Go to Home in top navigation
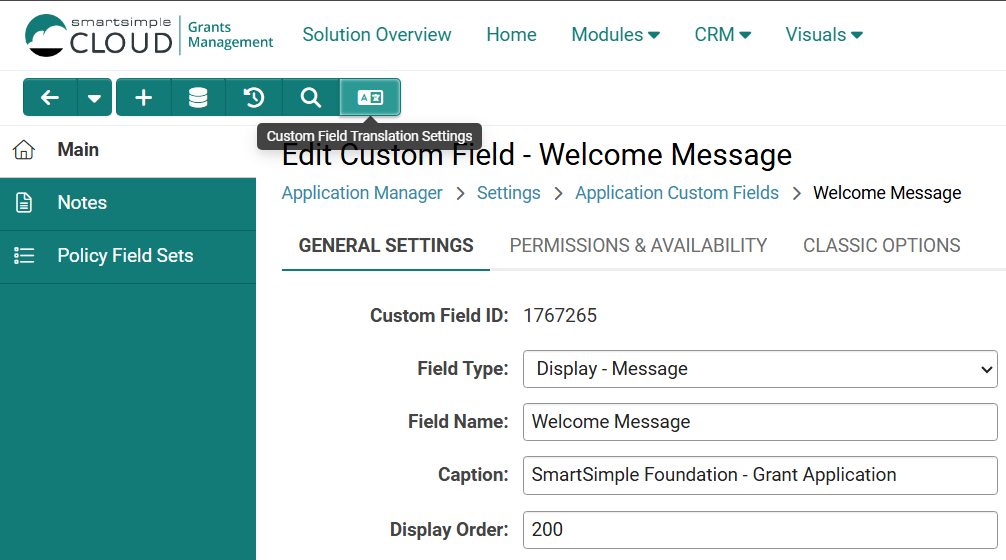The width and height of the screenshot is (1006, 560). (x=511, y=35)
